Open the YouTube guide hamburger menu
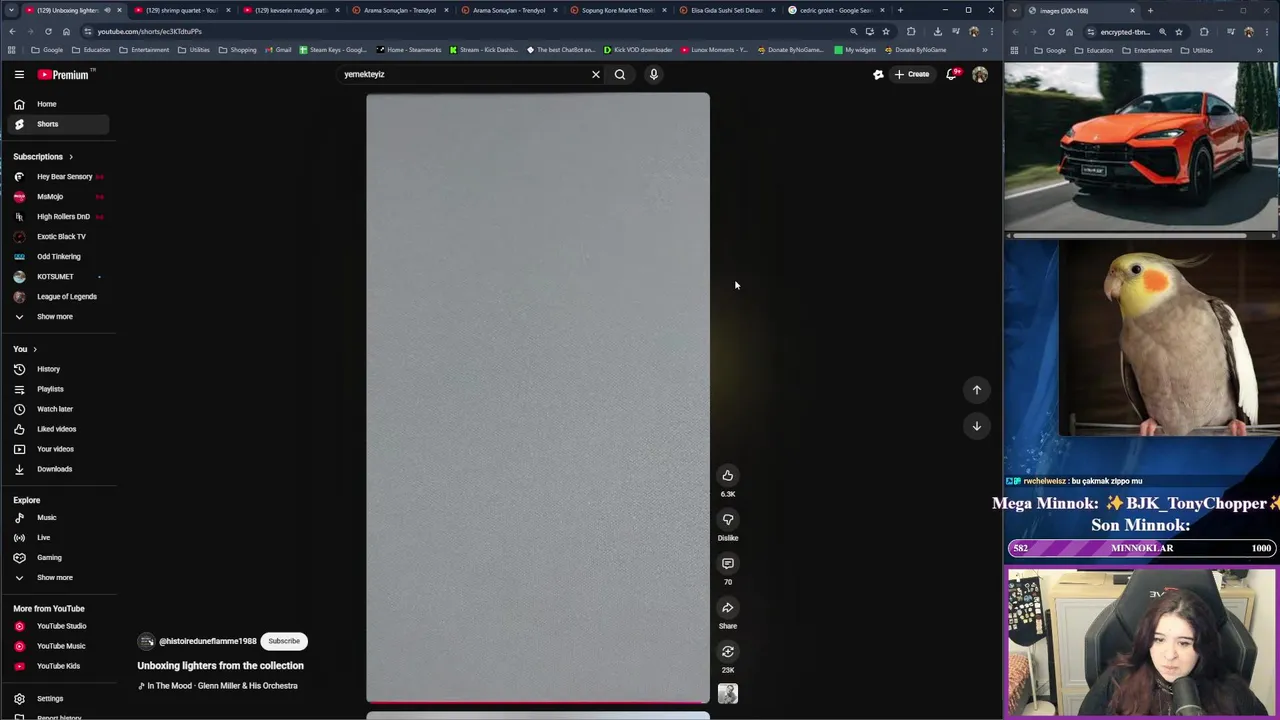Viewport: 1280px width, 720px height. [19, 74]
